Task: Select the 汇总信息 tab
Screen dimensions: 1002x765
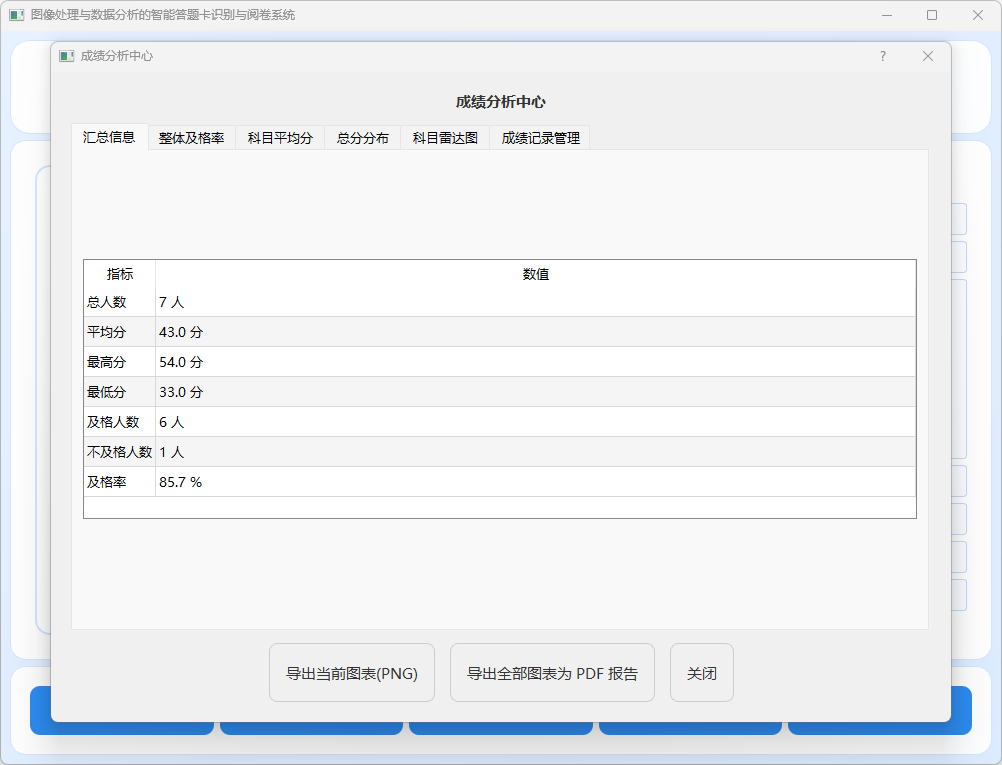Action: (x=109, y=137)
